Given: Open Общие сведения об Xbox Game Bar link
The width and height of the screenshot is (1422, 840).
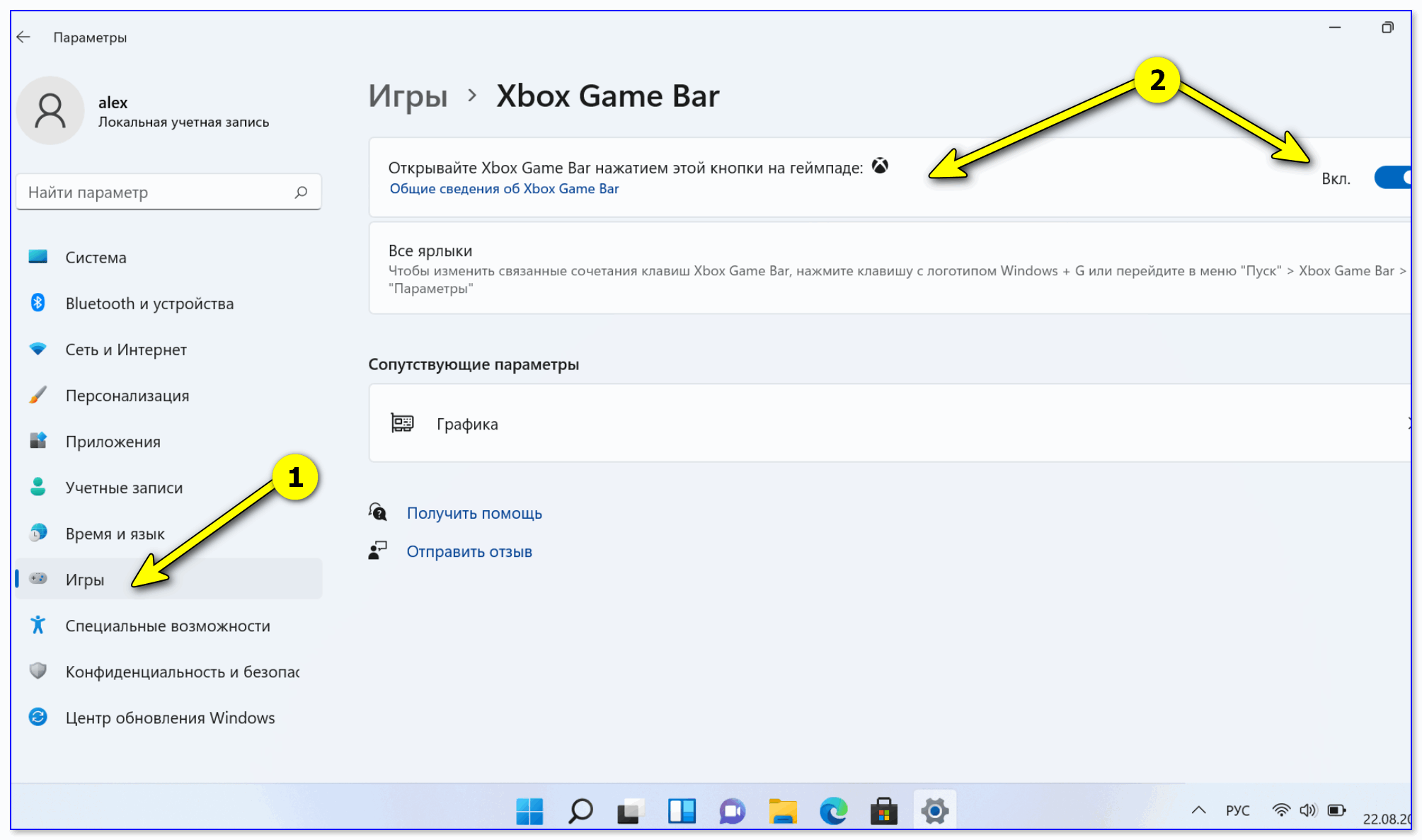Looking at the screenshot, I should pos(504,189).
